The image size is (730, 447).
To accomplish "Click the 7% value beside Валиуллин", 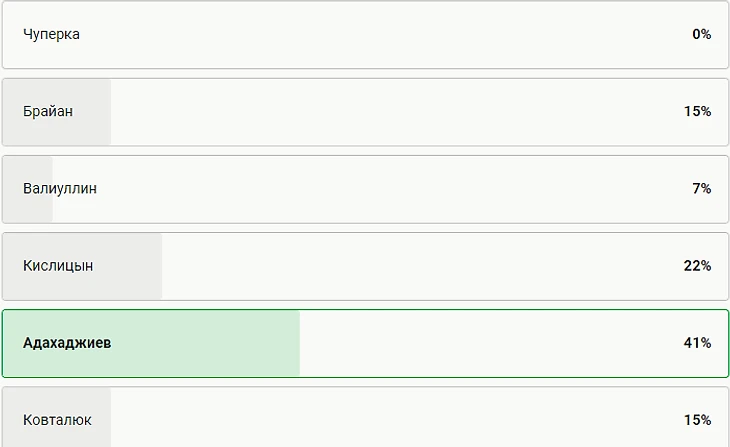I will pyautogui.click(x=701, y=188).
